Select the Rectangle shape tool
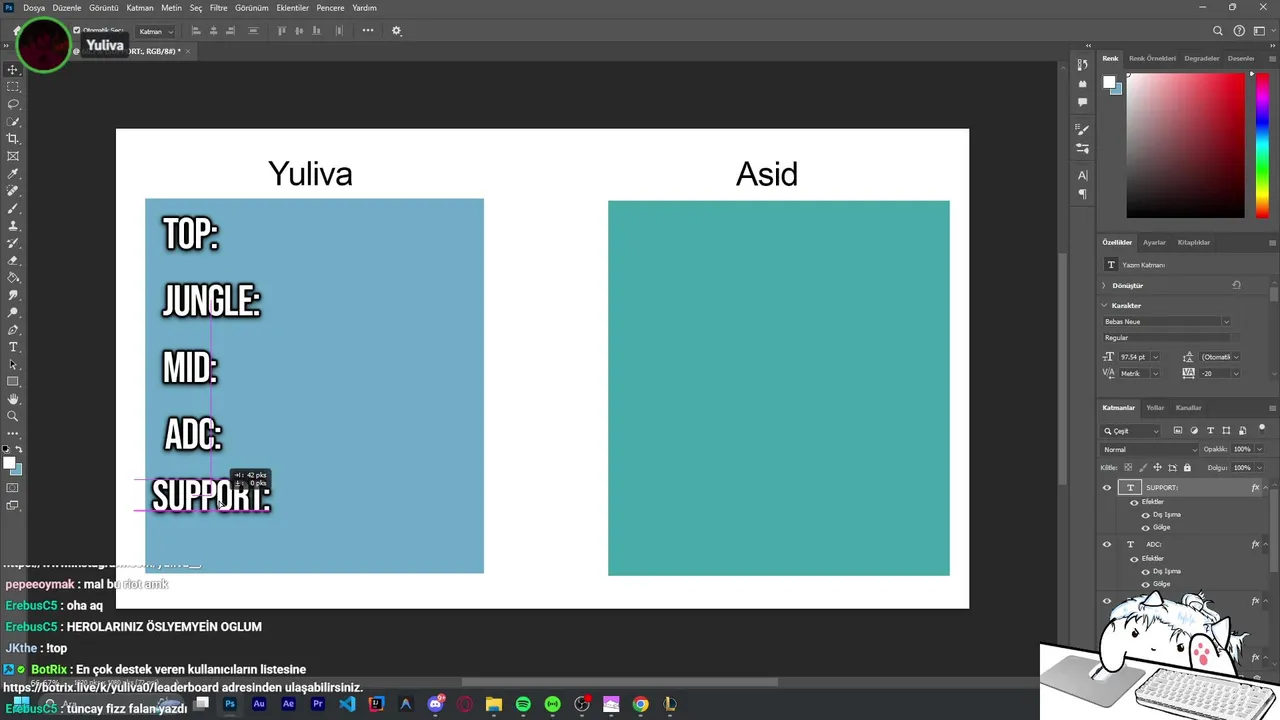The height and width of the screenshot is (720, 1280). pyautogui.click(x=13, y=382)
